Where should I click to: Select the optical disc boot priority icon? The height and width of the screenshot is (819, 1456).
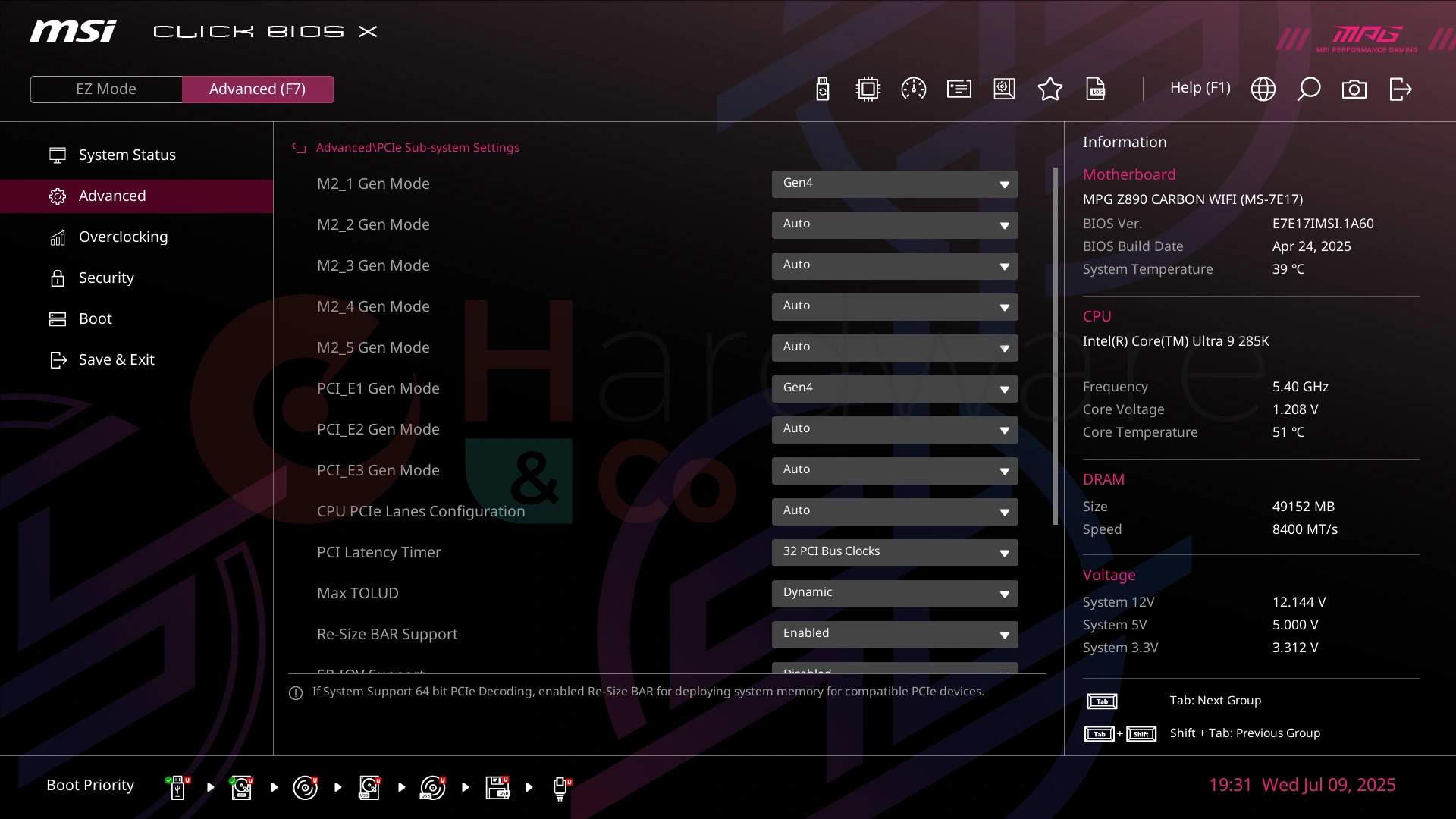click(x=305, y=787)
